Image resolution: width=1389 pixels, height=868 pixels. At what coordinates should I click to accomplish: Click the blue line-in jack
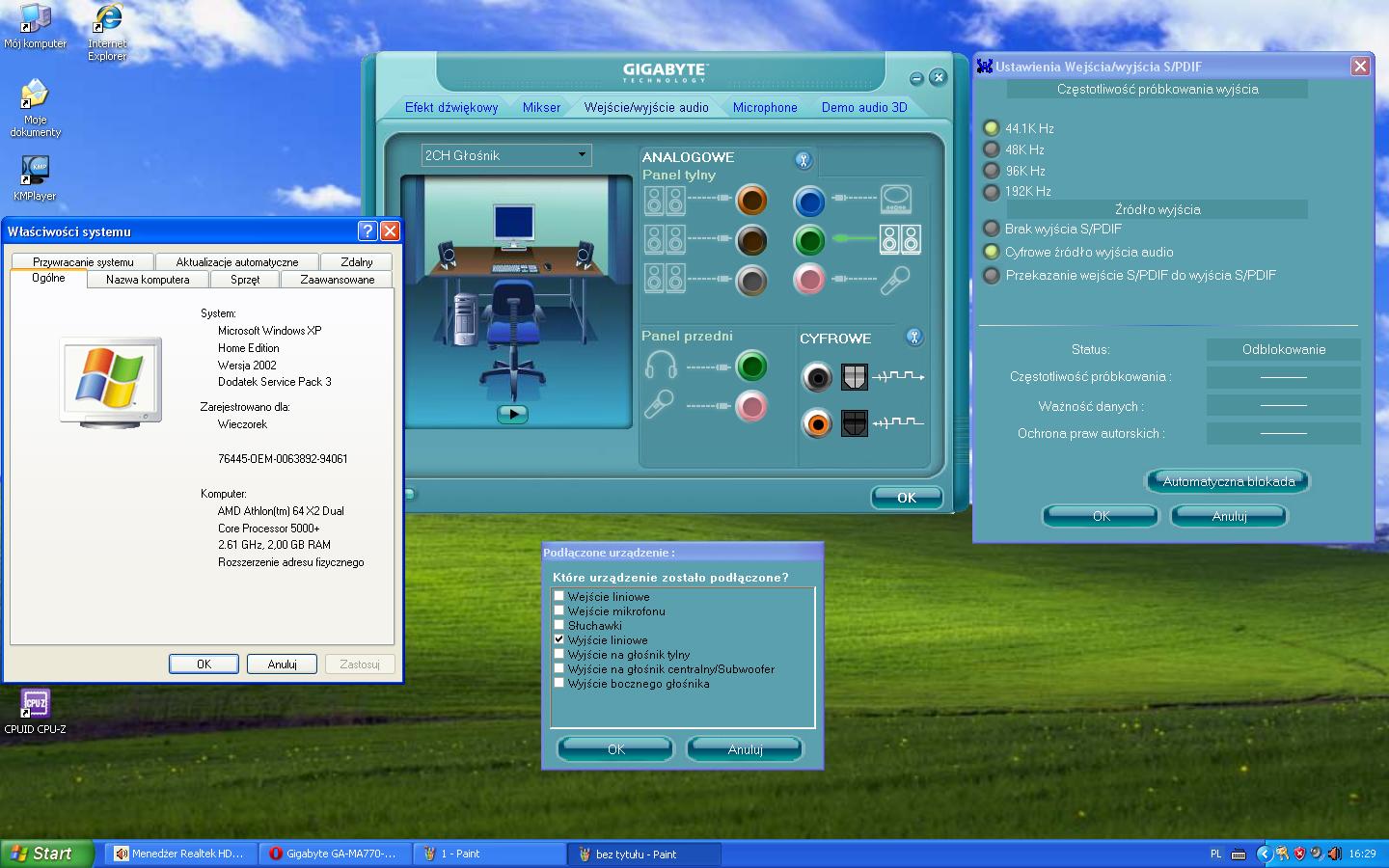pyautogui.click(x=809, y=201)
